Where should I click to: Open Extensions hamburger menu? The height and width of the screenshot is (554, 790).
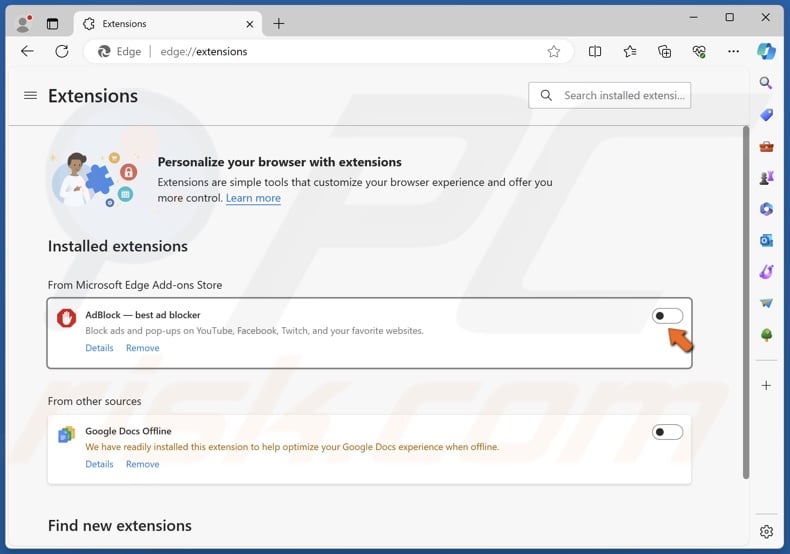pyautogui.click(x=30, y=95)
